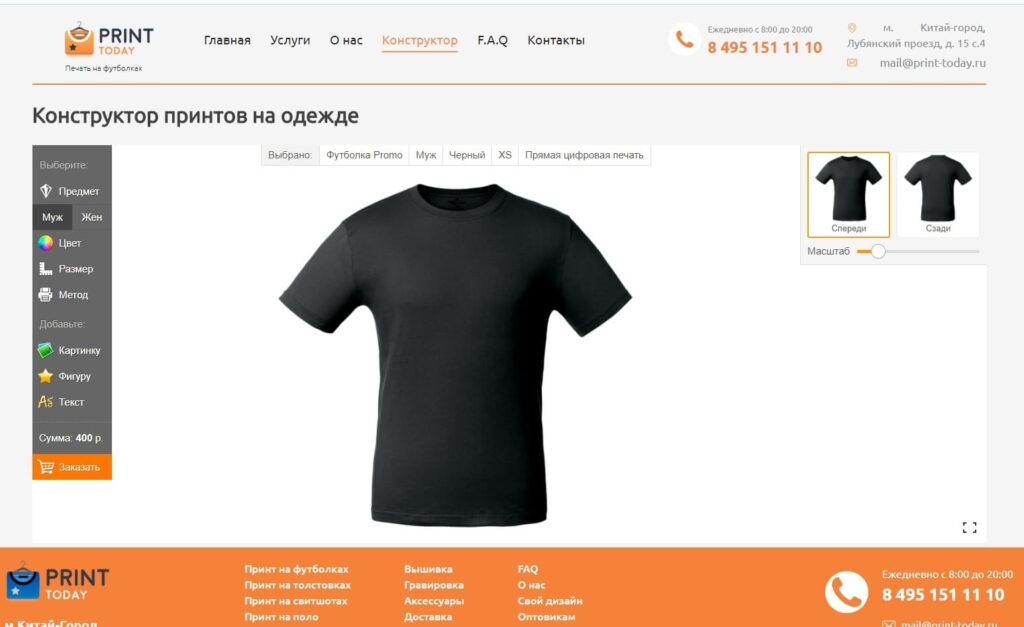Go to the Контакты page
Viewport: 1024px width, 627px height.
(x=556, y=40)
